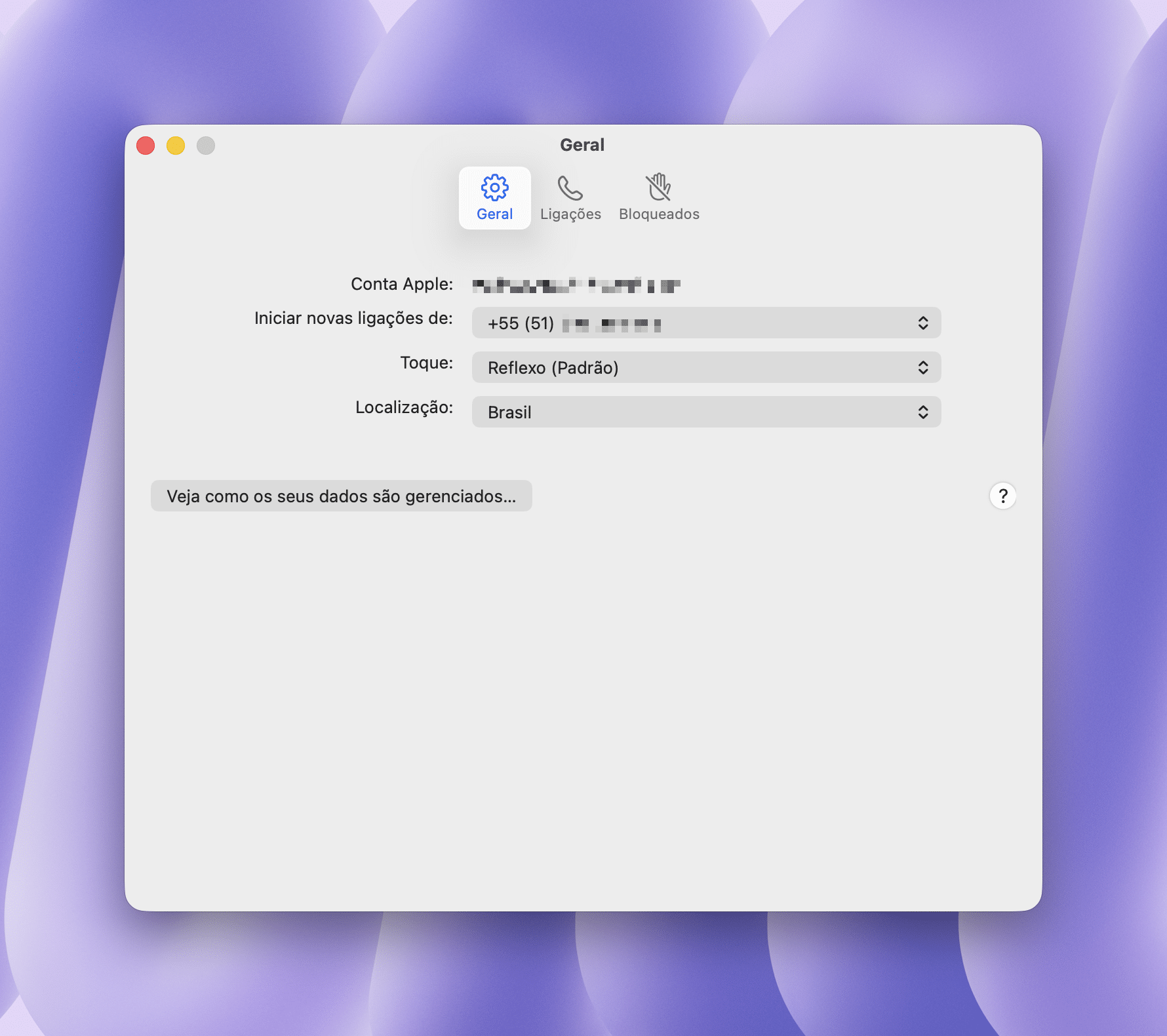The height and width of the screenshot is (1036, 1167).
Task: Click the "Geral" window title text
Action: [x=582, y=145]
